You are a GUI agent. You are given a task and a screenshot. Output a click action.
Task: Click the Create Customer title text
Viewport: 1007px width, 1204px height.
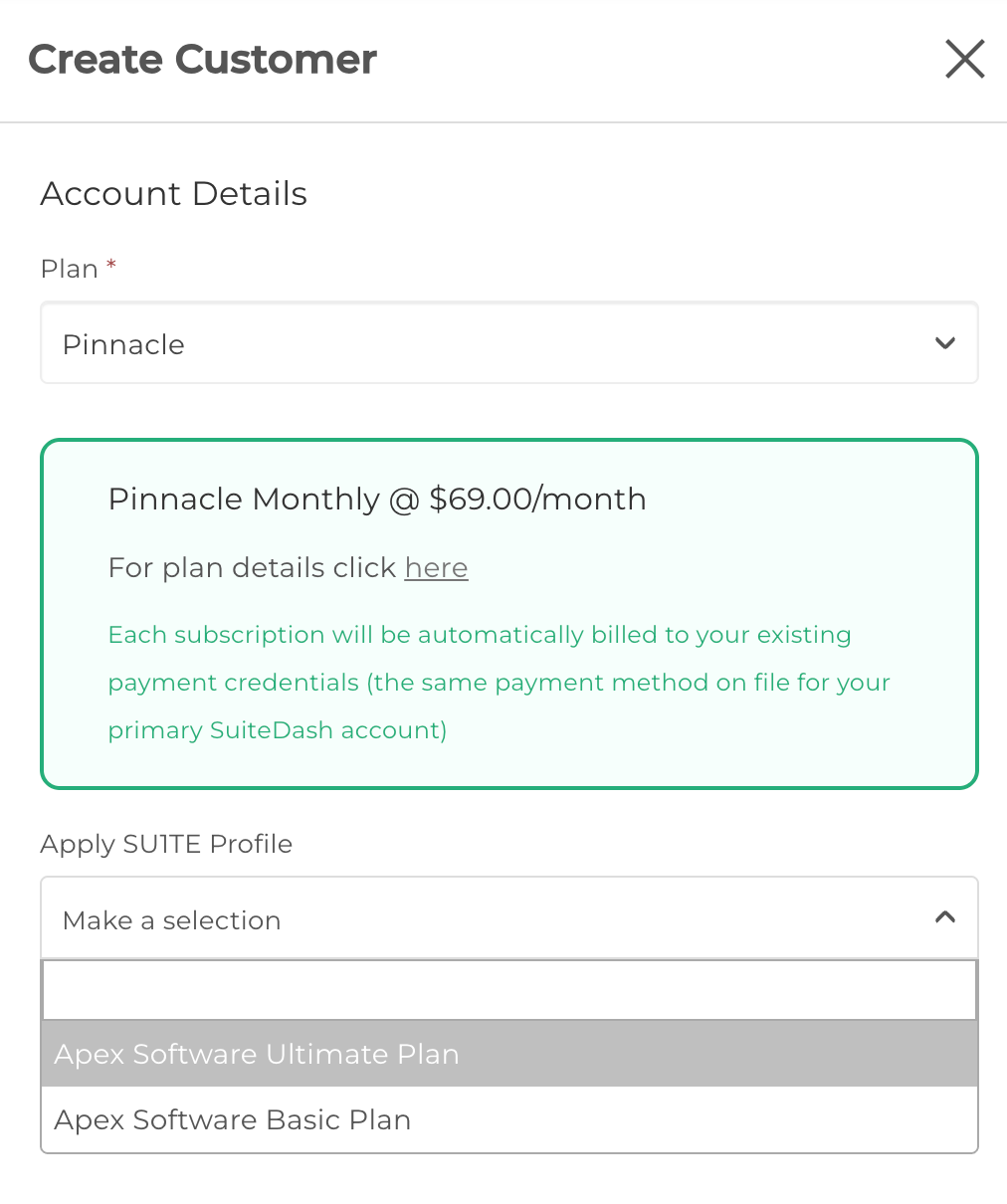pos(202,60)
